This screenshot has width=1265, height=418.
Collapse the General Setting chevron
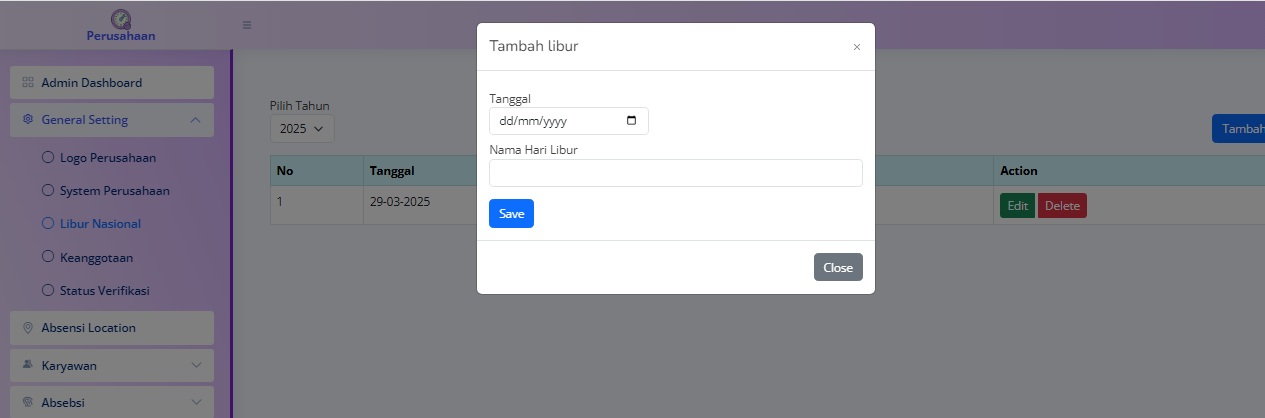(195, 120)
